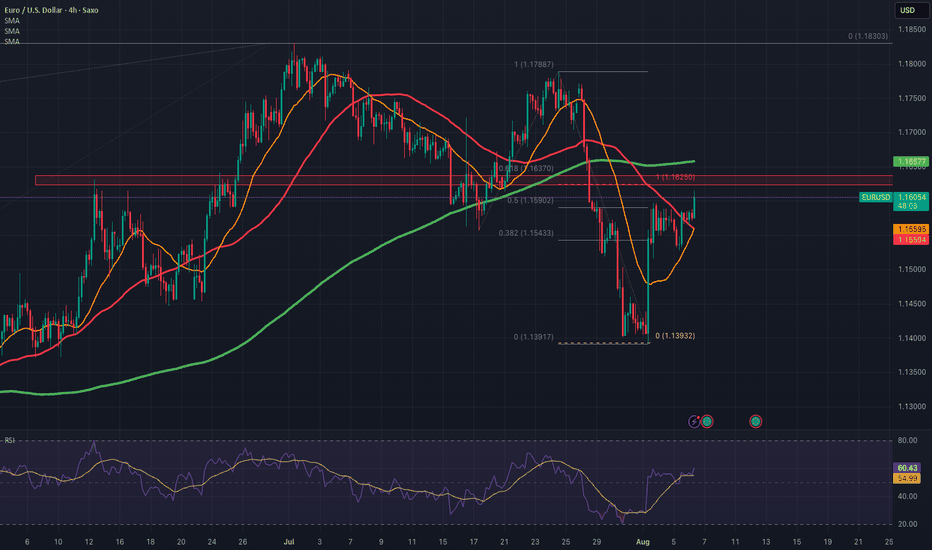Open the USD currency selector
This screenshot has height=550, width=932.
point(911,10)
